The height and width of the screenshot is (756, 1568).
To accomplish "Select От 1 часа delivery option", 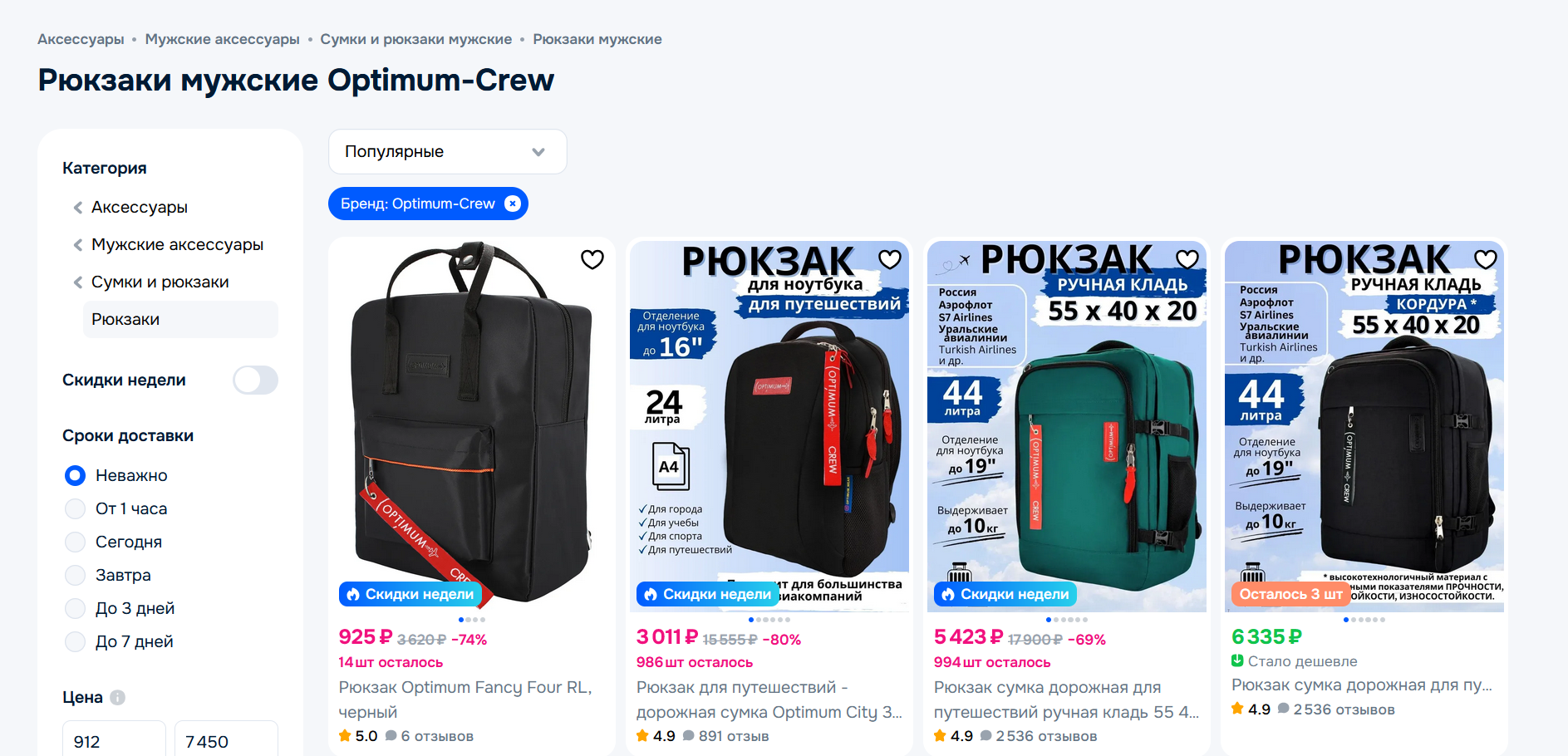I will pyautogui.click(x=76, y=508).
